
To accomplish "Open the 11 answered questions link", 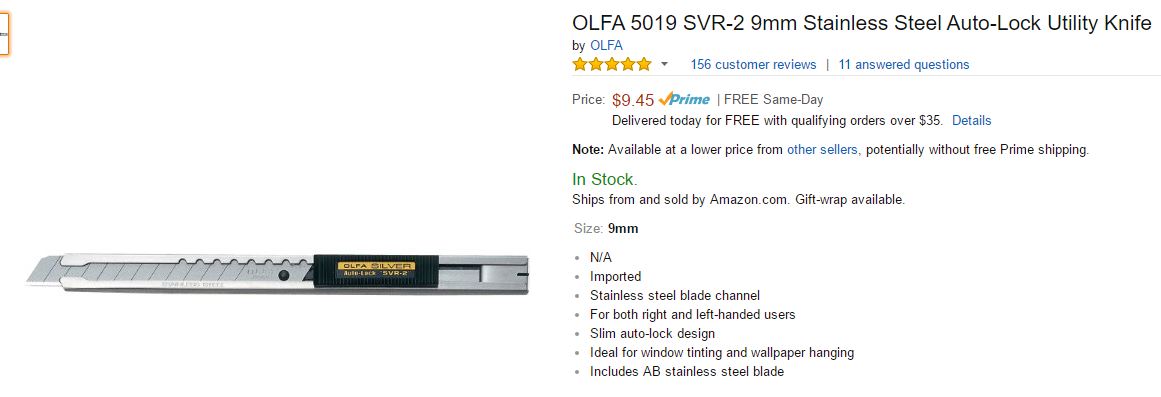I will 903,64.
